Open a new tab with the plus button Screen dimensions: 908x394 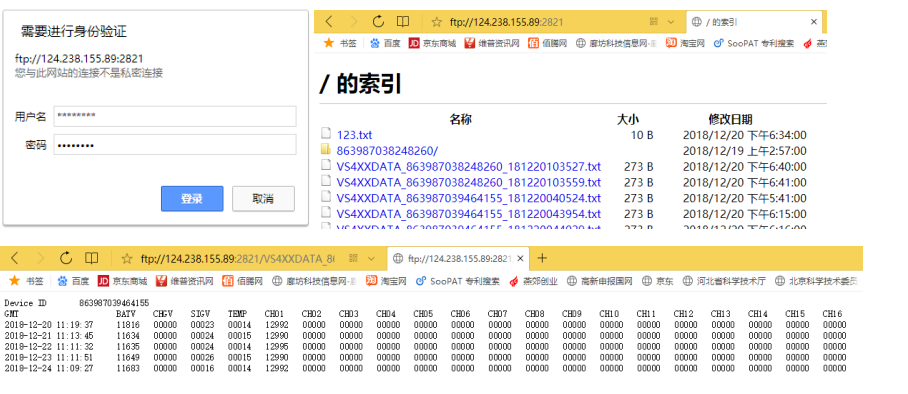[x=542, y=258]
